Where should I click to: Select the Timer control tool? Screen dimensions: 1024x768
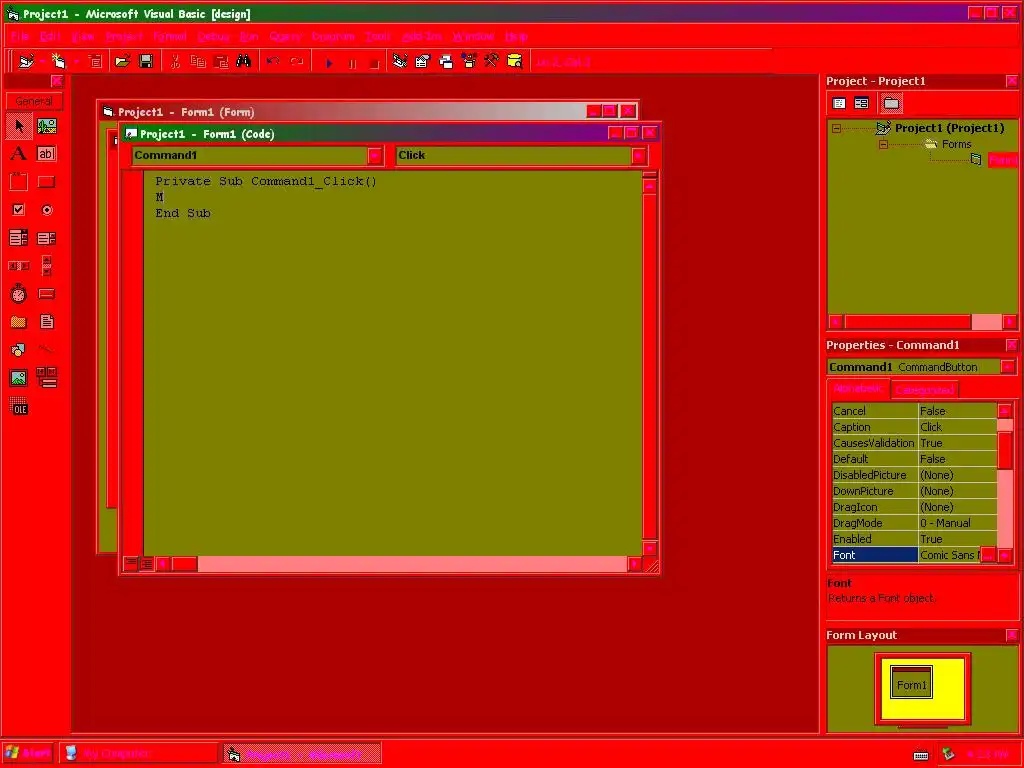(x=19, y=294)
